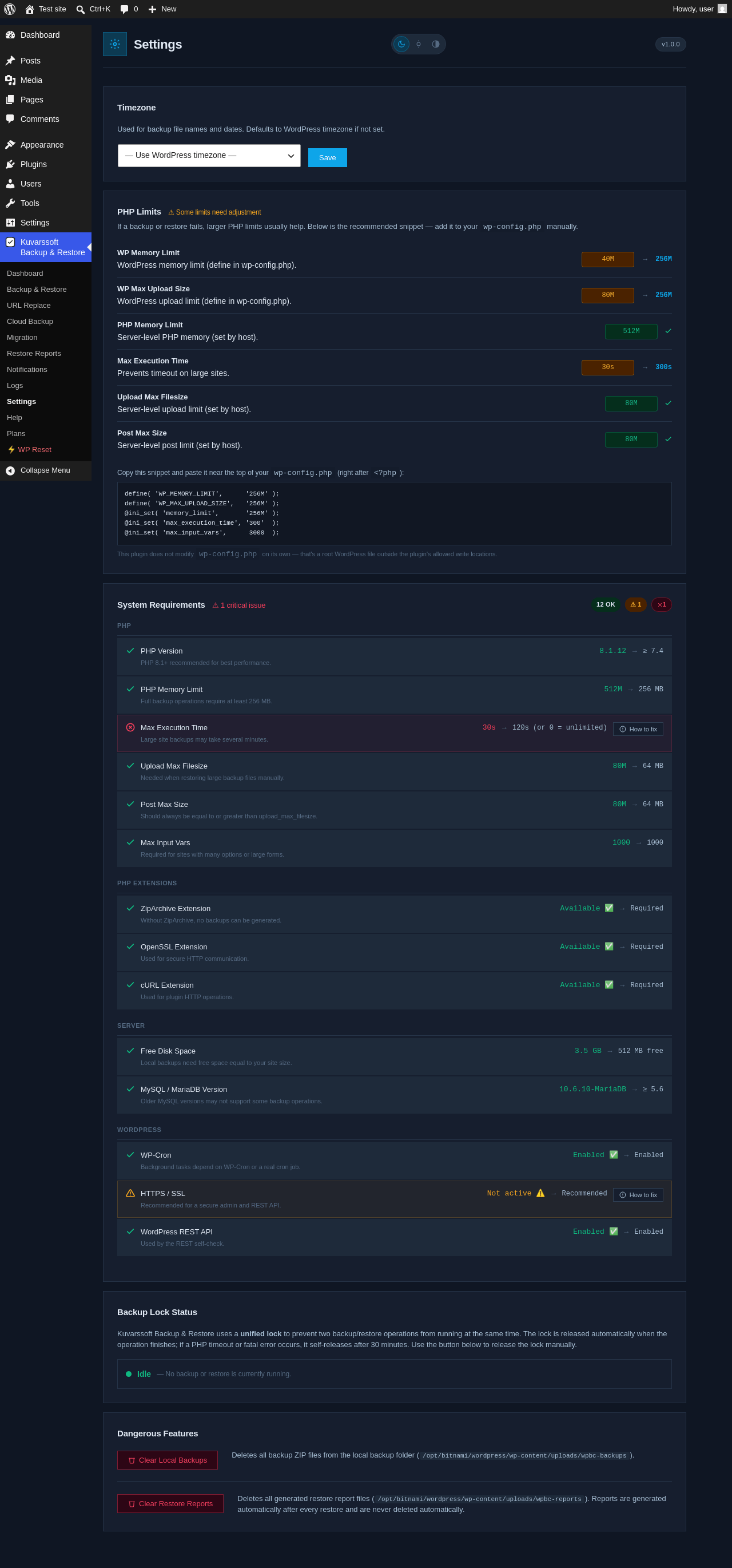Click the comments bubble in the admin bar
The width and height of the screenshot is (732, 1568).
124,9
